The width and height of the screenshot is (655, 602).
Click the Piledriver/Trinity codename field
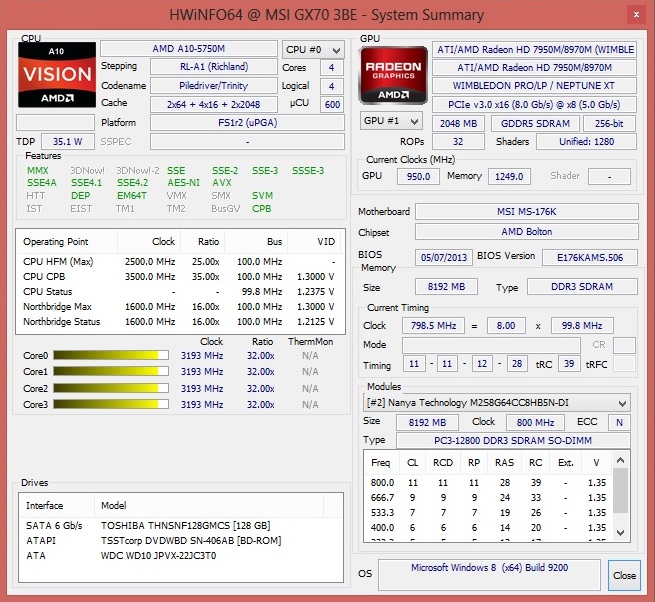coord(214,86)
